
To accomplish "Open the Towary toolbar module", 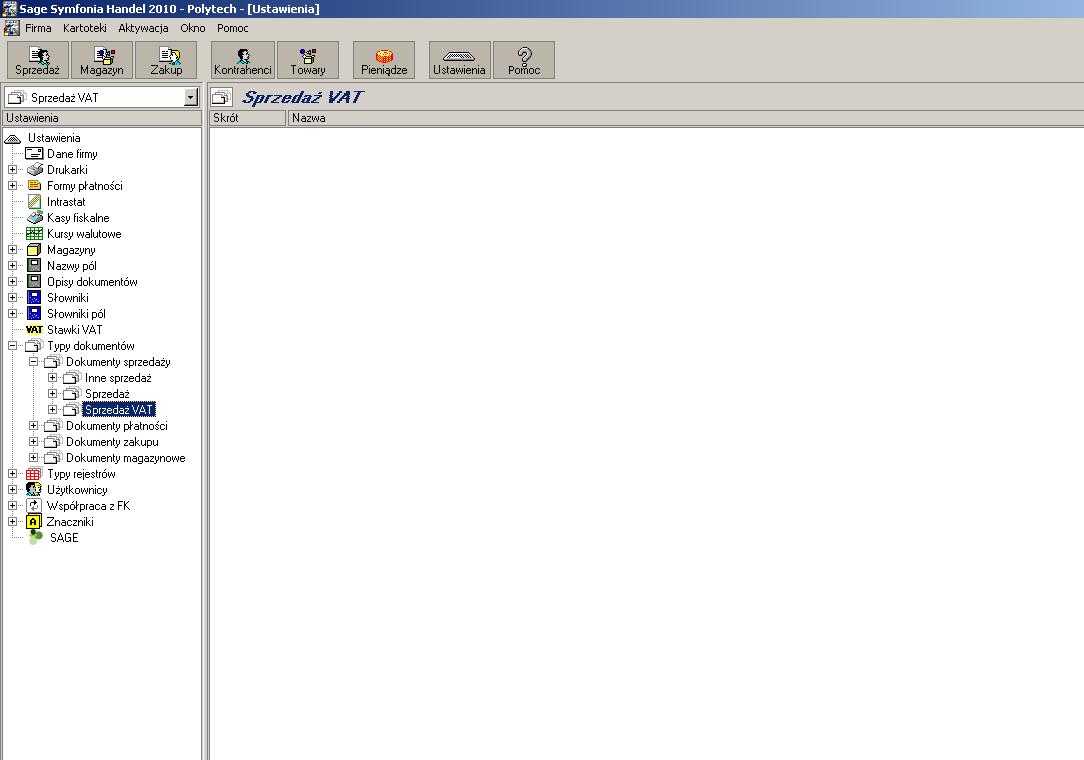I will click(308, 60).
